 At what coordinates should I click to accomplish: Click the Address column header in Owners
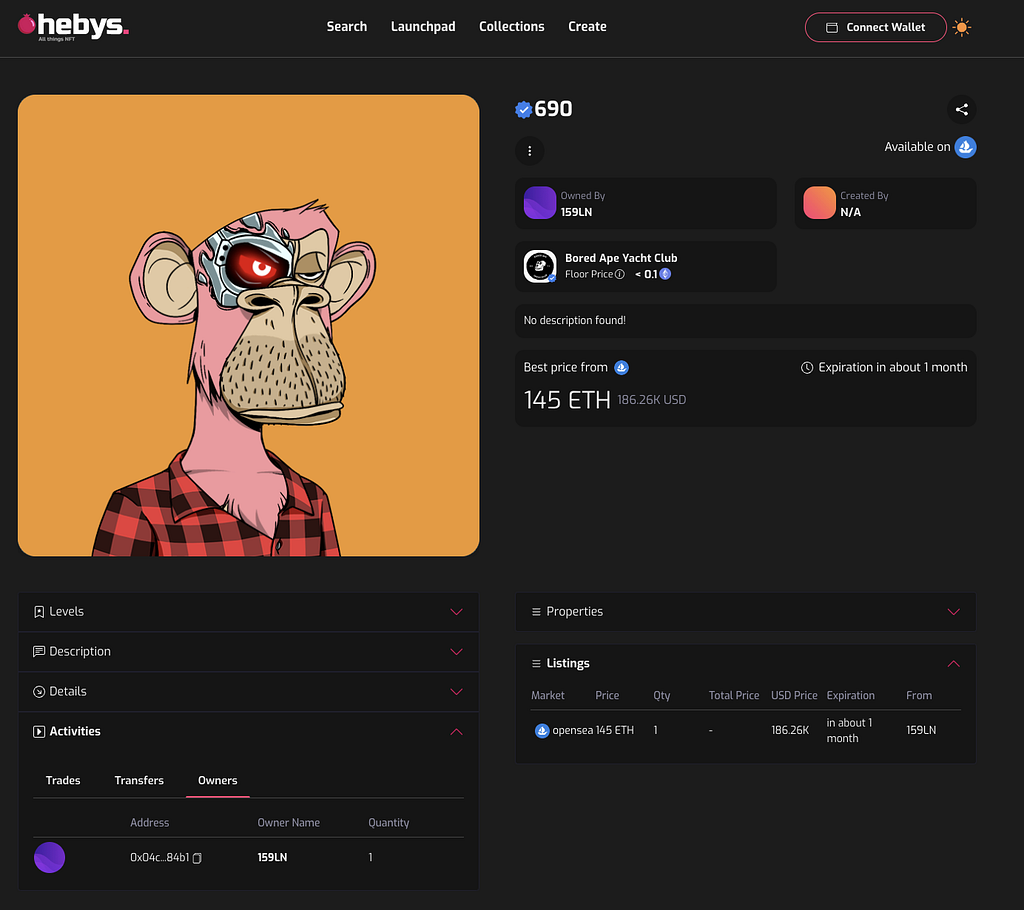[x=150, y=823]
